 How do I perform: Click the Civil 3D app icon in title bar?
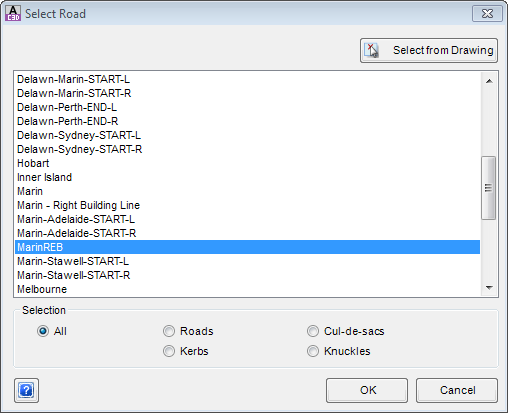point(13,13)
